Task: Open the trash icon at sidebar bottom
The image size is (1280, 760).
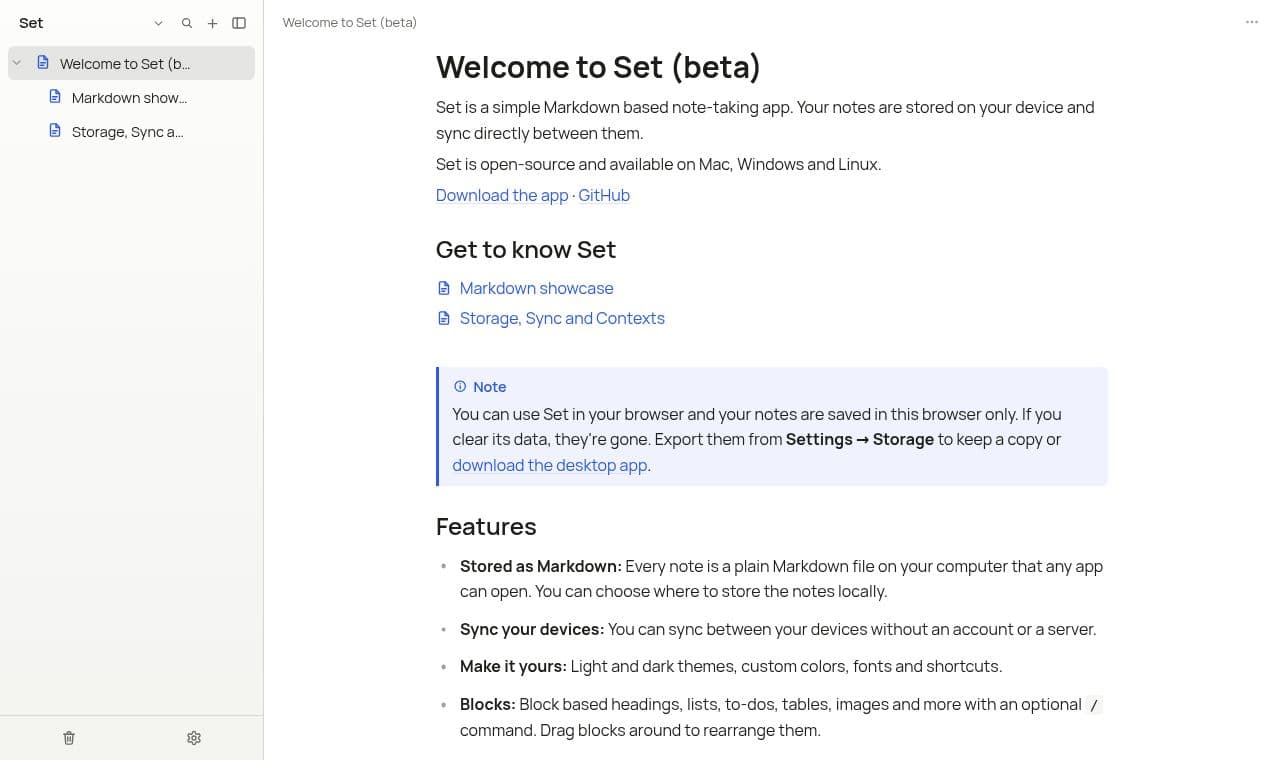Action: click(69, 738)
